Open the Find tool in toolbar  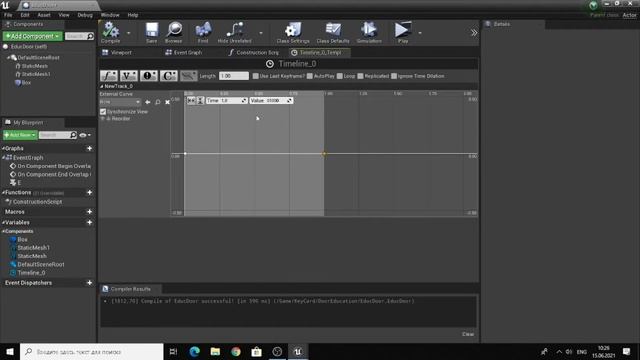[203, 32]
